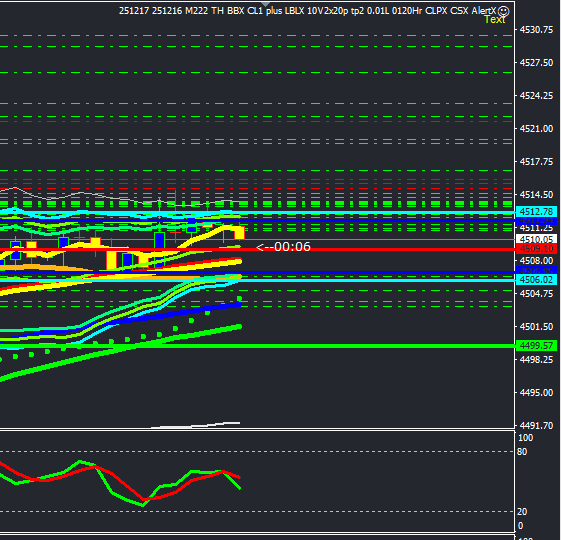Select the last yellow candlestick on chart
This screenshot has height=540, width=561.
239,233
